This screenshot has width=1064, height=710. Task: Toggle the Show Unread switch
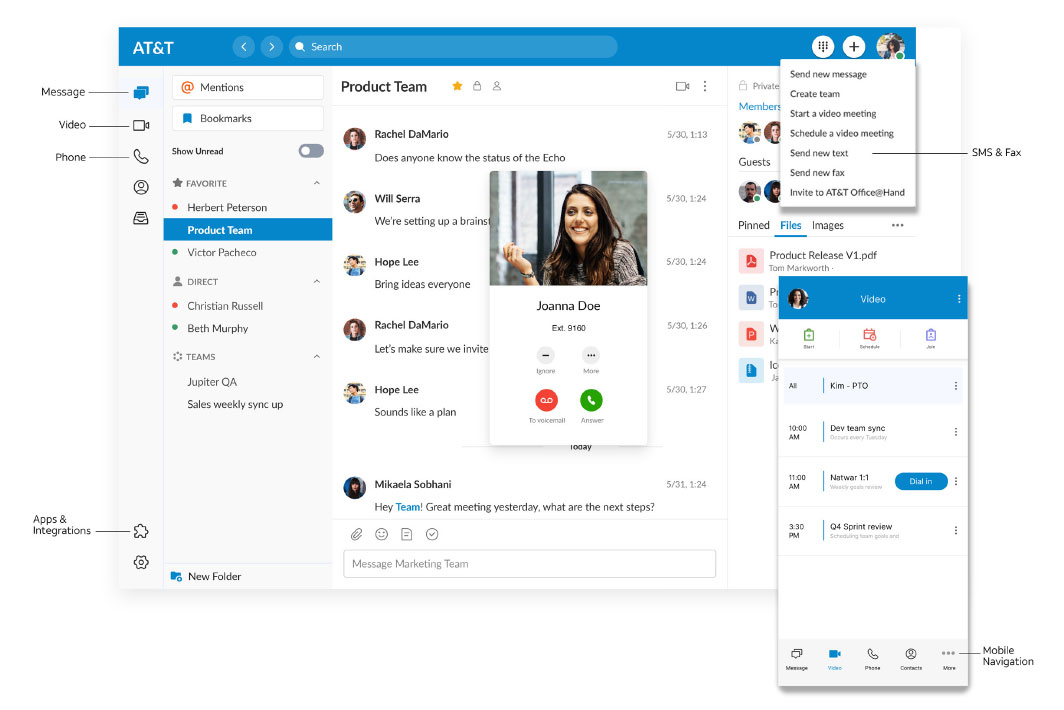tap(311, 151)
